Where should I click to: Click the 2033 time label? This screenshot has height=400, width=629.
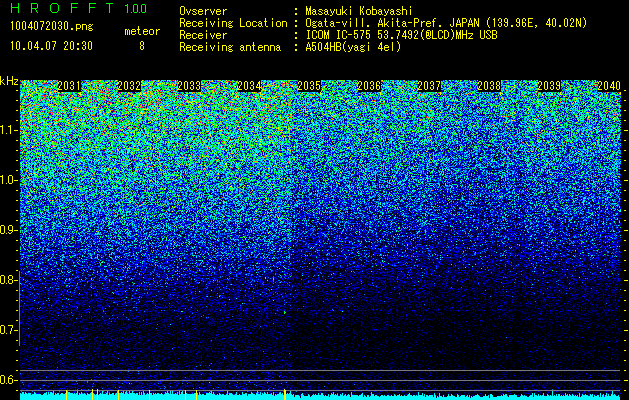[x=189, y=86]
